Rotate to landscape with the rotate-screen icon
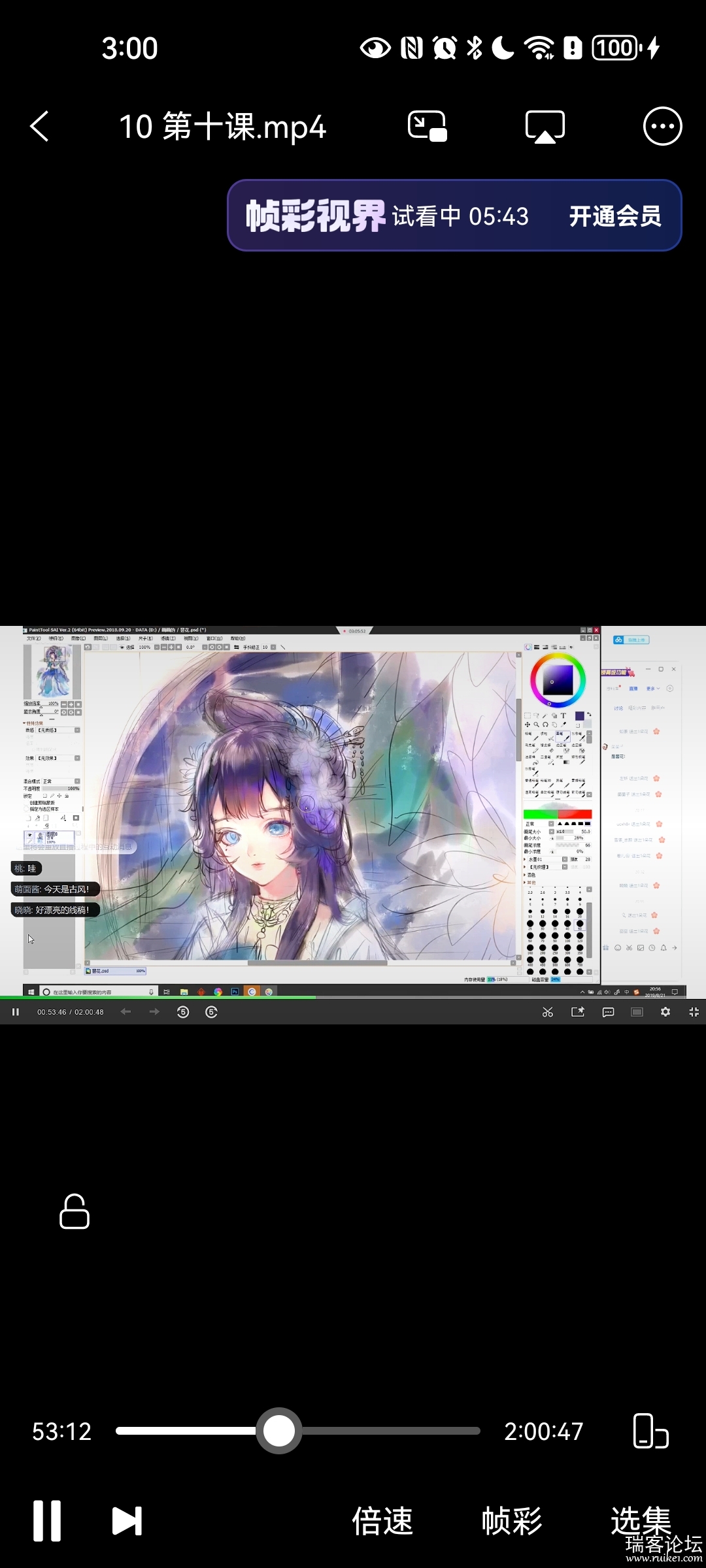 point(650,1431)
